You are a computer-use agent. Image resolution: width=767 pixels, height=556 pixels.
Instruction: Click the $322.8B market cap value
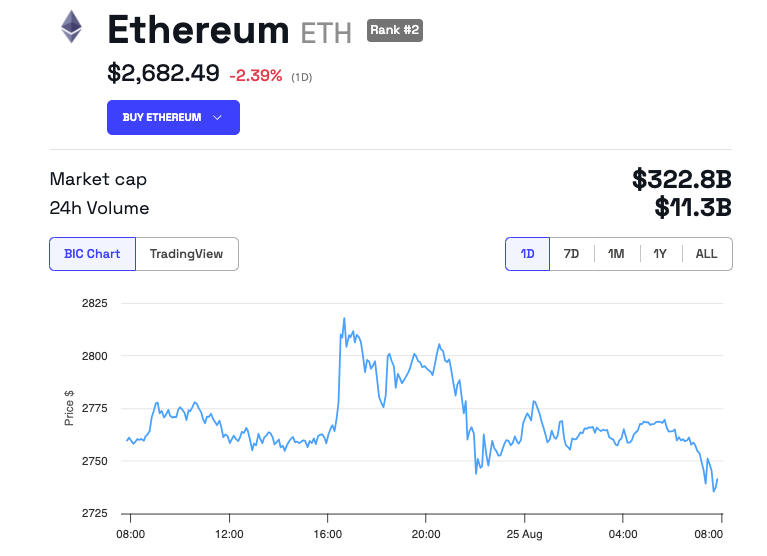pos(682,180)
